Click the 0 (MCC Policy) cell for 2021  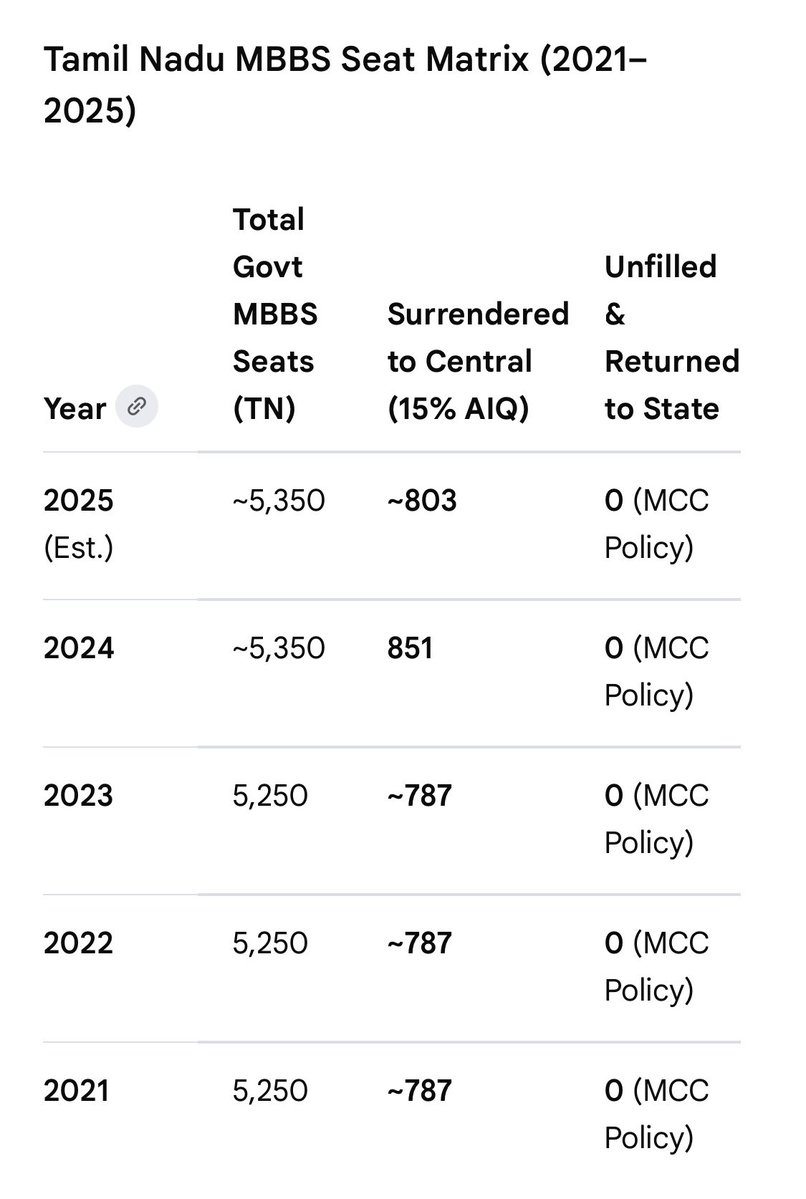pos(657,1114)
